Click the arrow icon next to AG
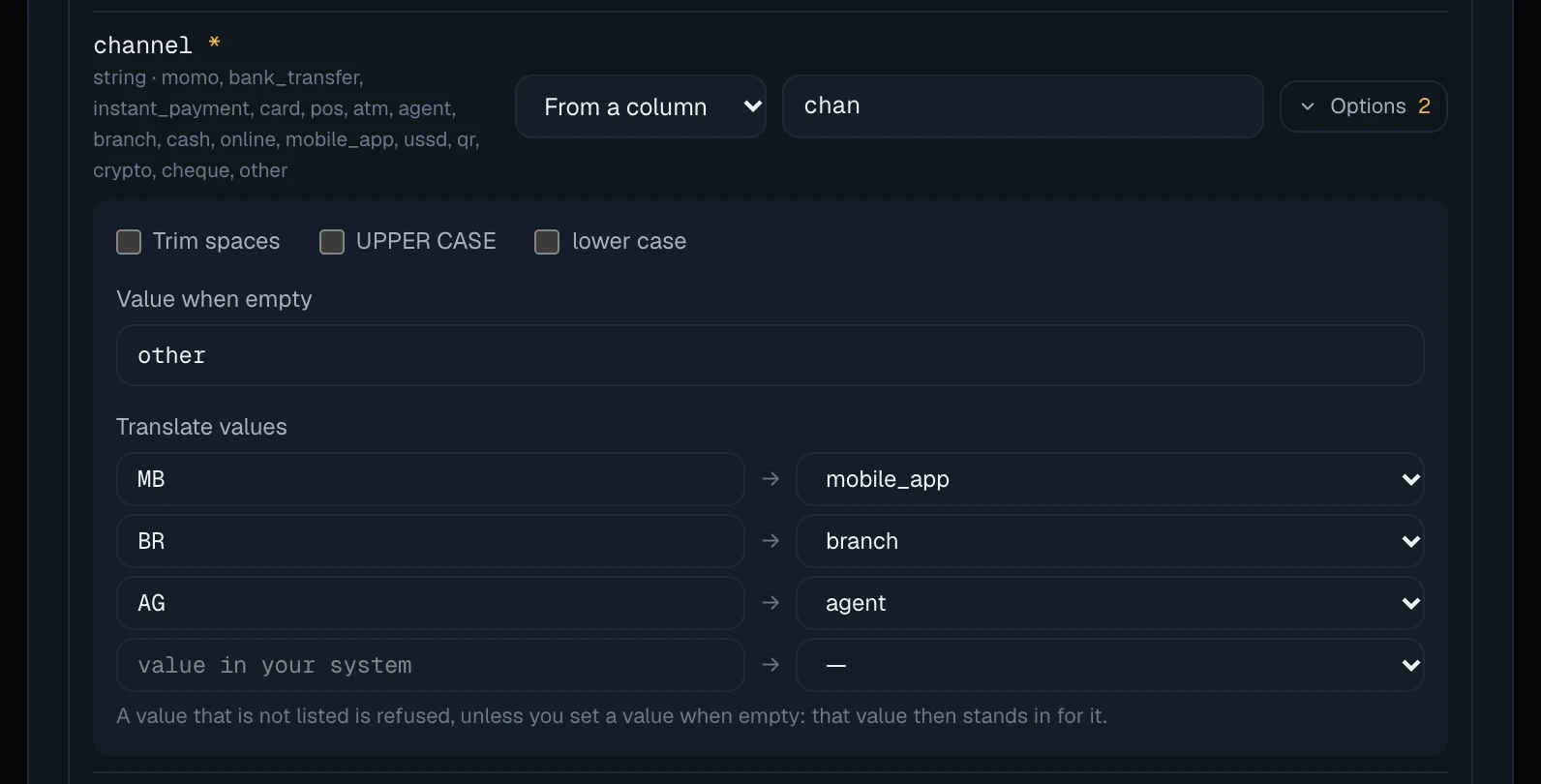The width and height of the screenshot is (1541, 784). click(770, 603)
